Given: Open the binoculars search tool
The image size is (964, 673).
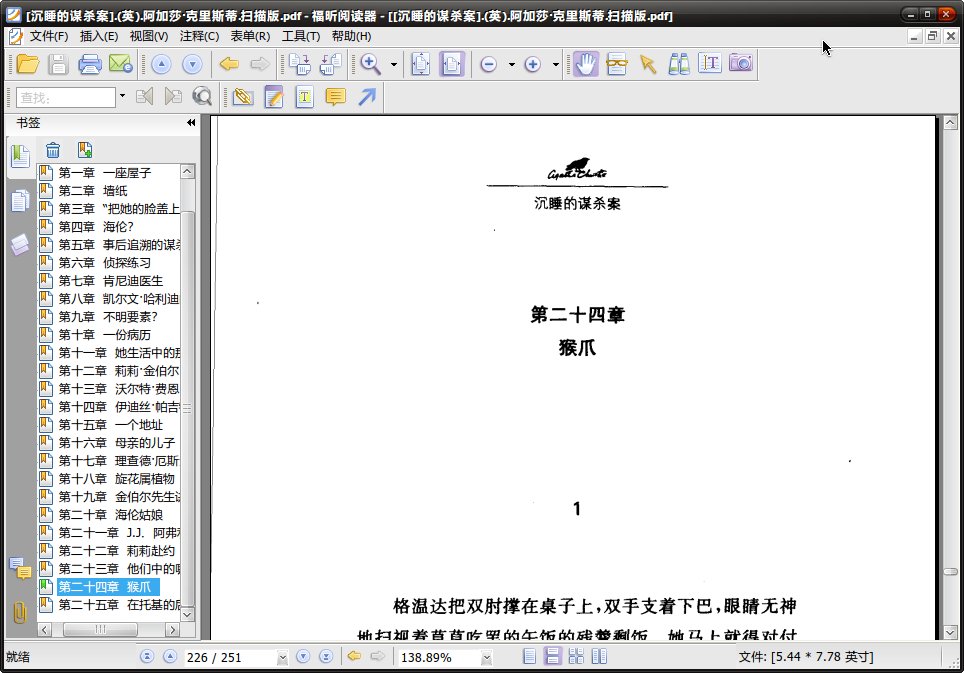Looking at the screenshot, I should click(679, 64).
